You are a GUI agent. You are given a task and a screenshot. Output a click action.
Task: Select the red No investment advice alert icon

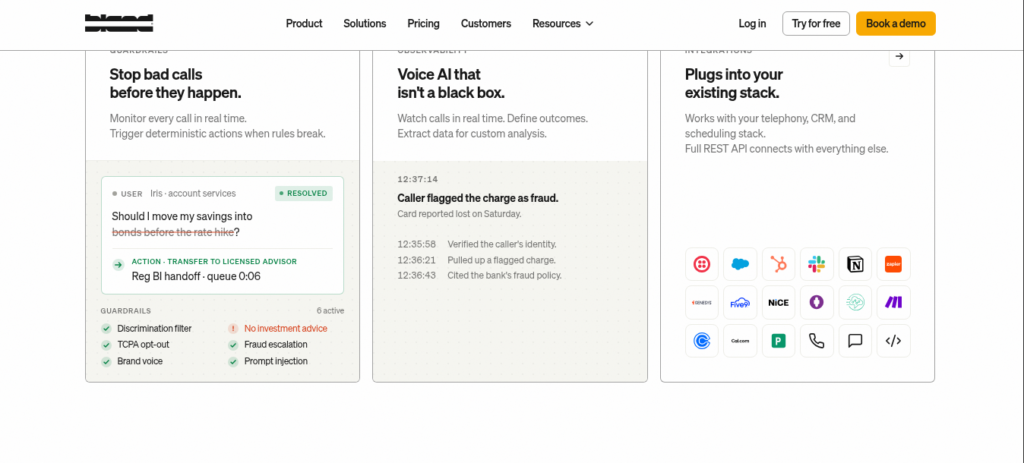233,328
